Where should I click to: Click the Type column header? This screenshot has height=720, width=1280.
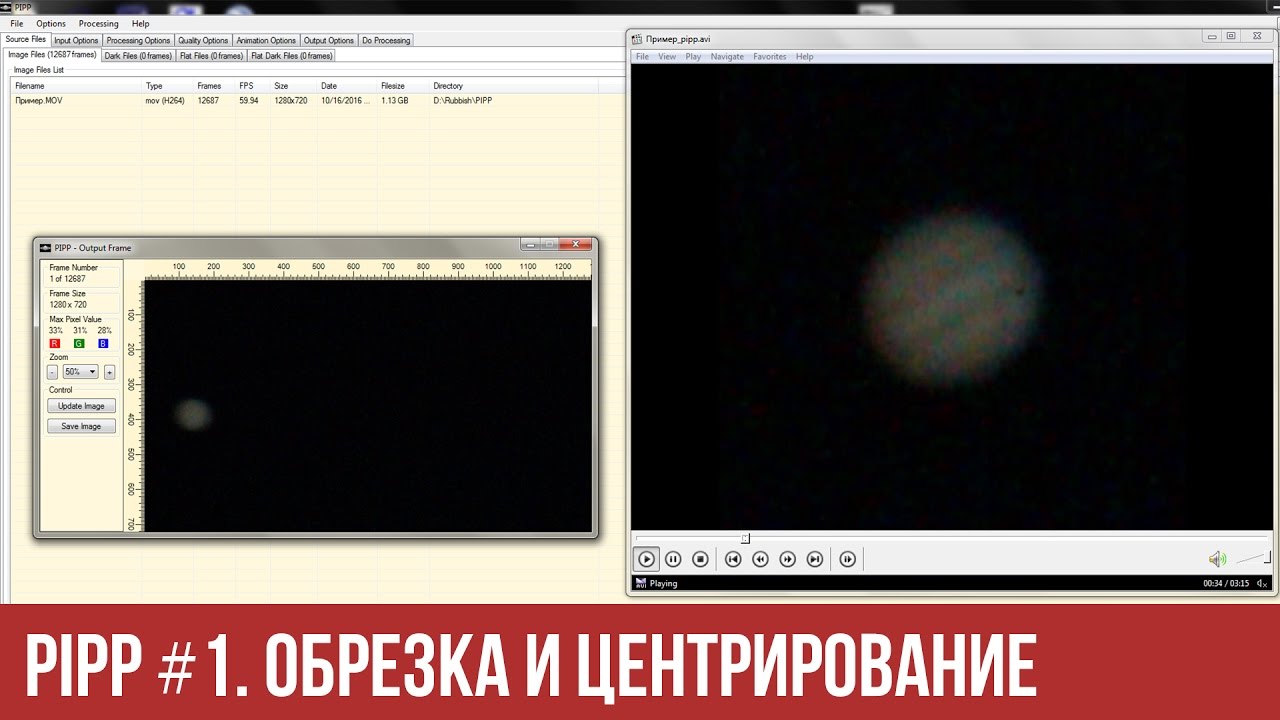(168, 86)
